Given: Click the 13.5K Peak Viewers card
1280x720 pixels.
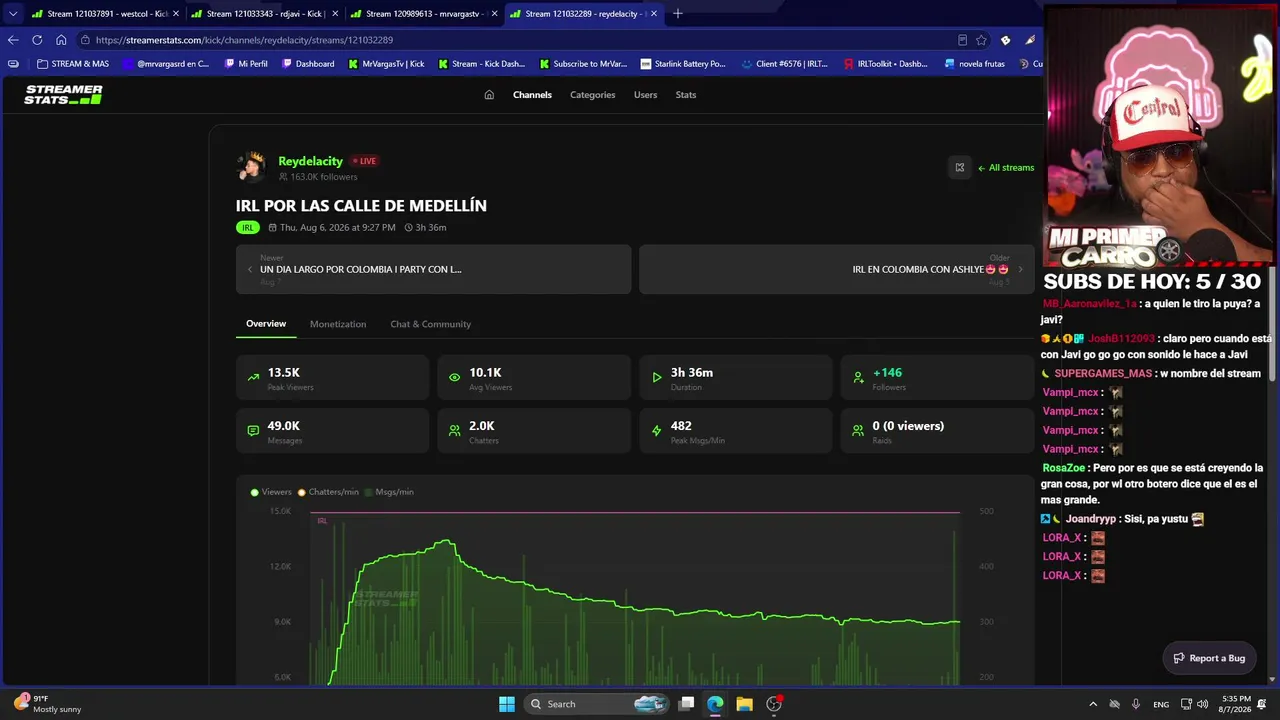Looking at the screenshot, I should pyautogui.click(x=333, y=378).
